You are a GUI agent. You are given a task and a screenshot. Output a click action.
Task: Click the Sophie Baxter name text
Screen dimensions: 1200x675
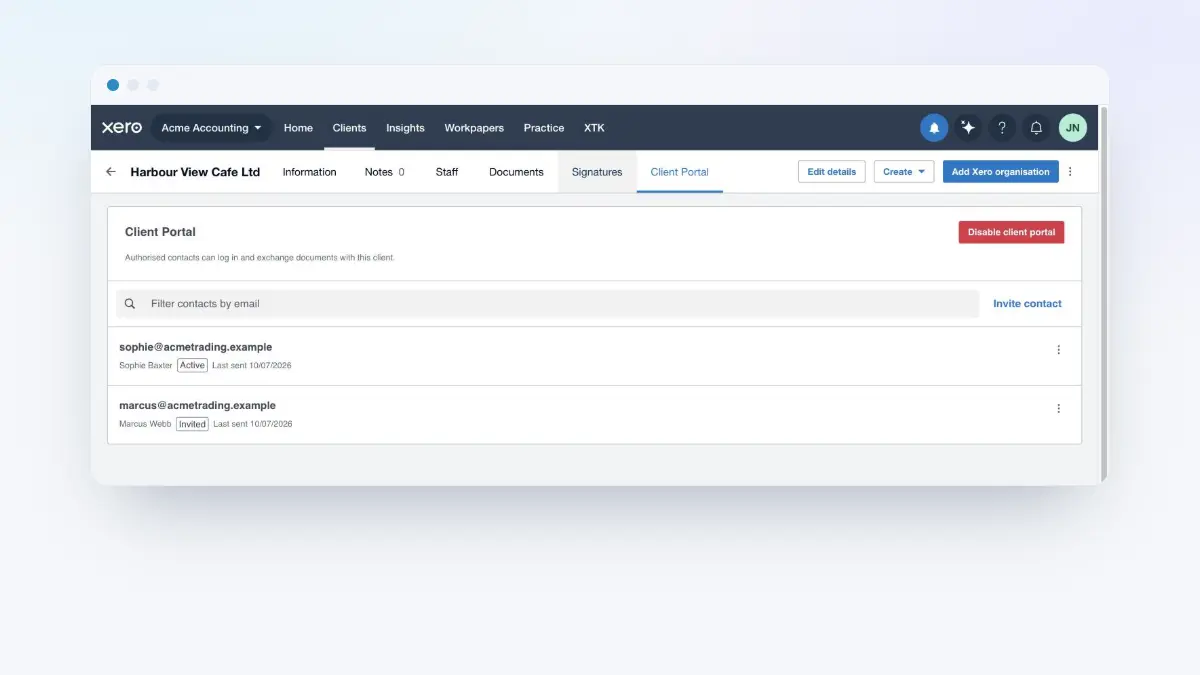[x=146, y=366]
